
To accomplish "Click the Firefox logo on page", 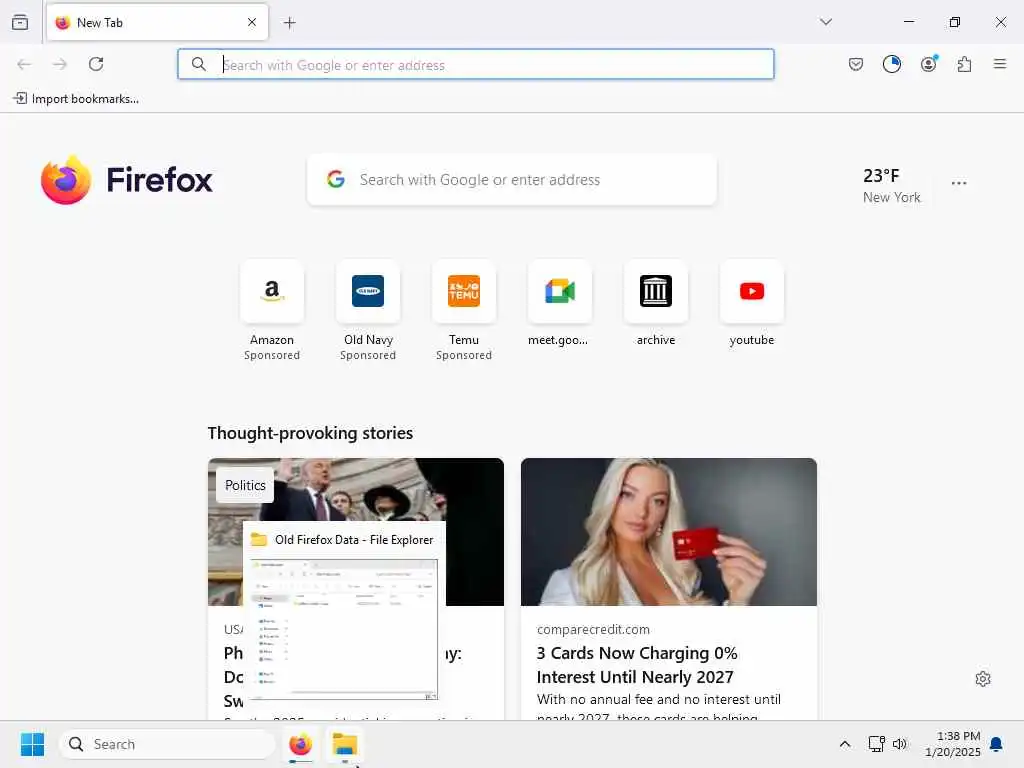I will pyautogui.click(x=127, y=180).
